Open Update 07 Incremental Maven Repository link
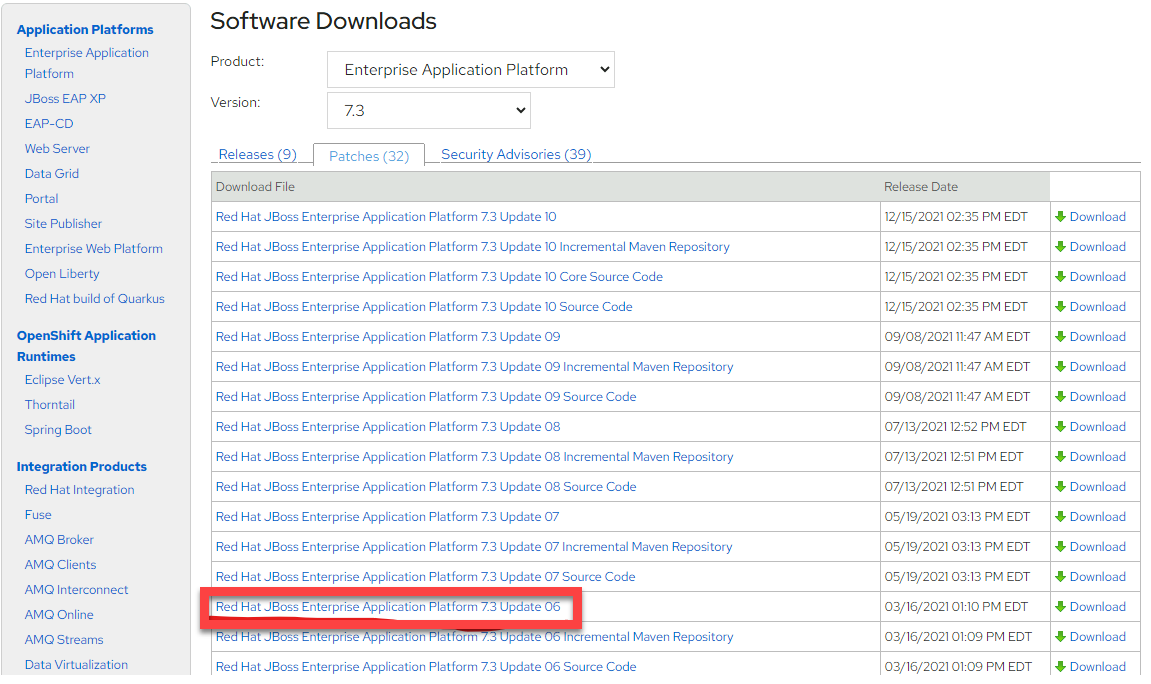1151x684 pixels. pos(474,547)
